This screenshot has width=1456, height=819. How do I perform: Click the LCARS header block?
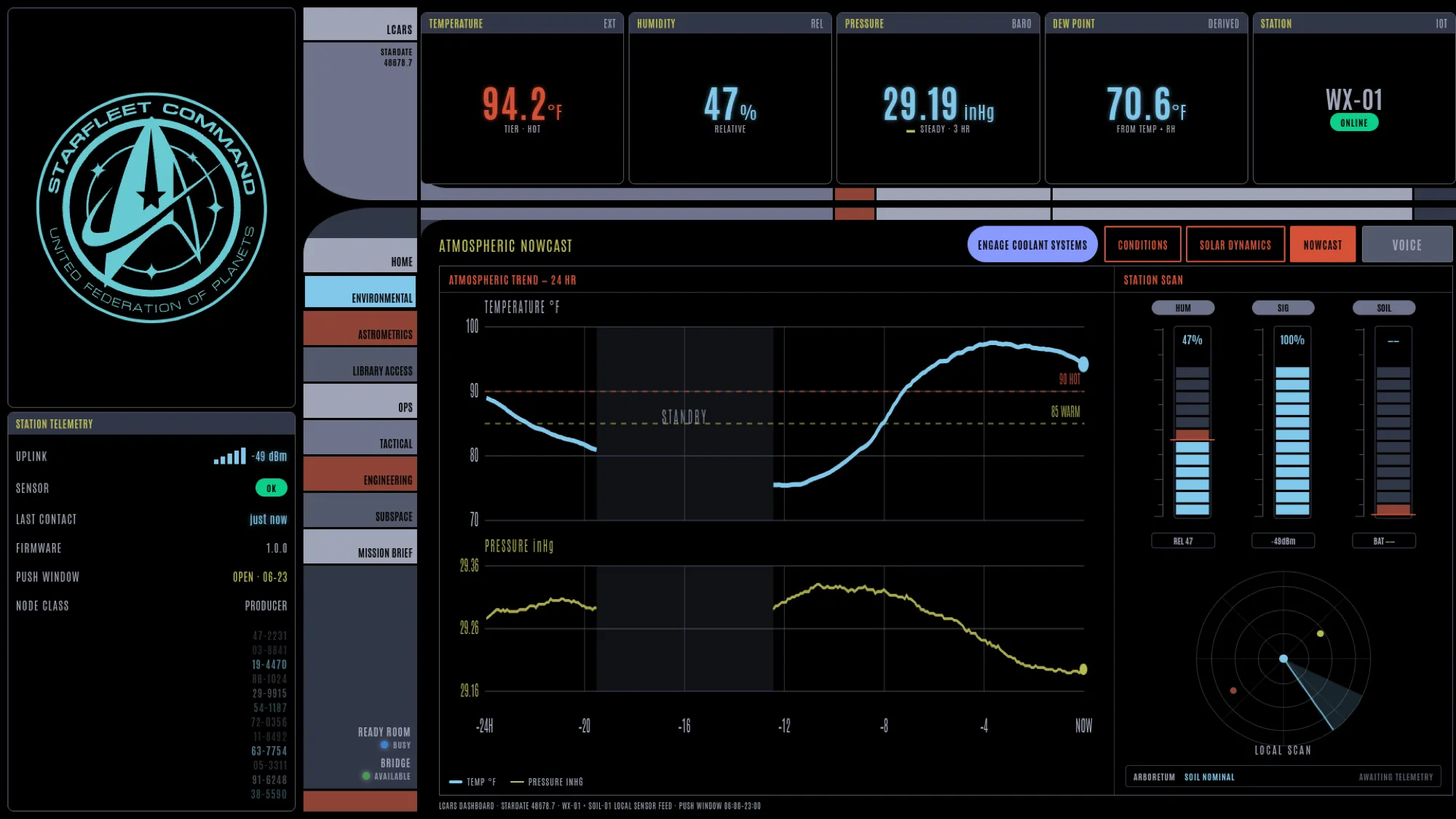360,24
